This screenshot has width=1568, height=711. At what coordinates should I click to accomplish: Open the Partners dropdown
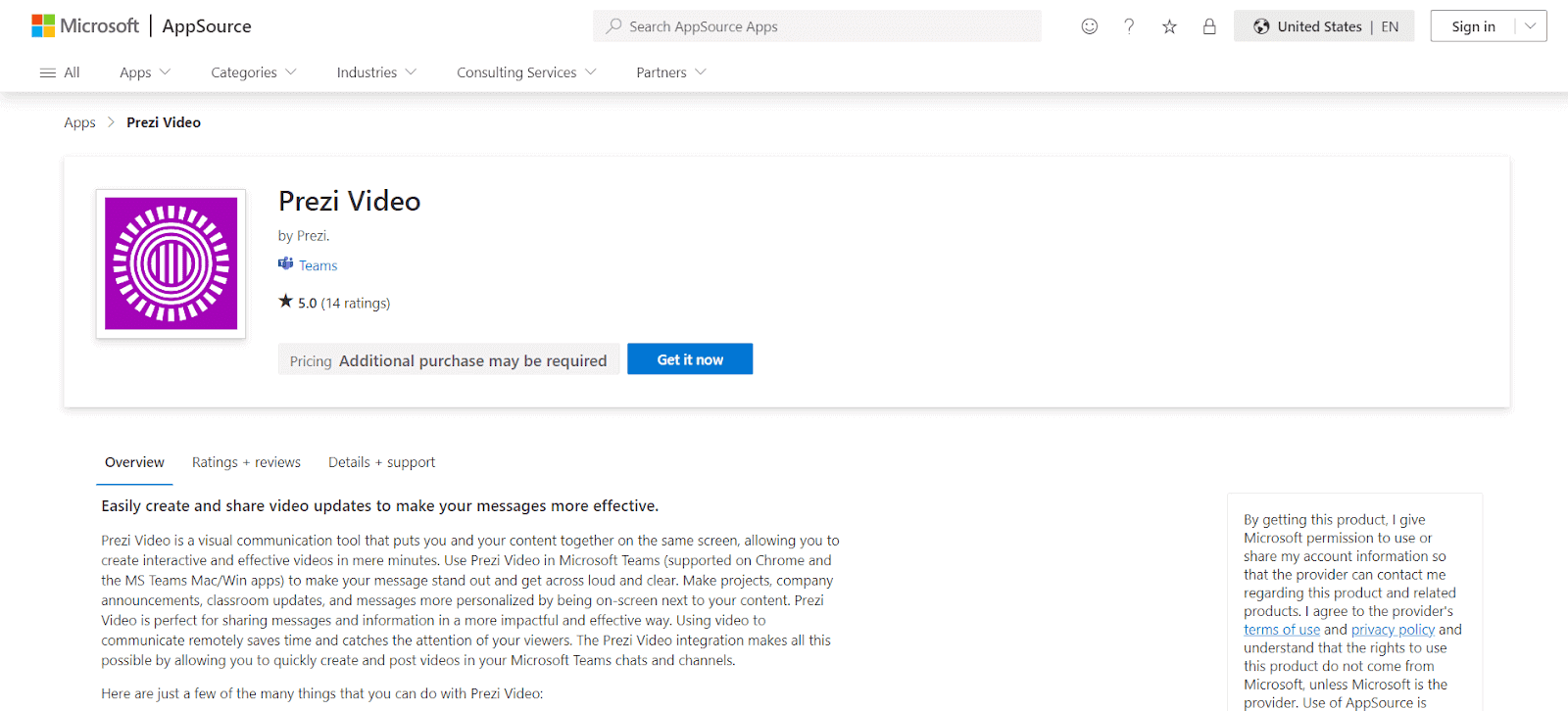coord(671,72)
